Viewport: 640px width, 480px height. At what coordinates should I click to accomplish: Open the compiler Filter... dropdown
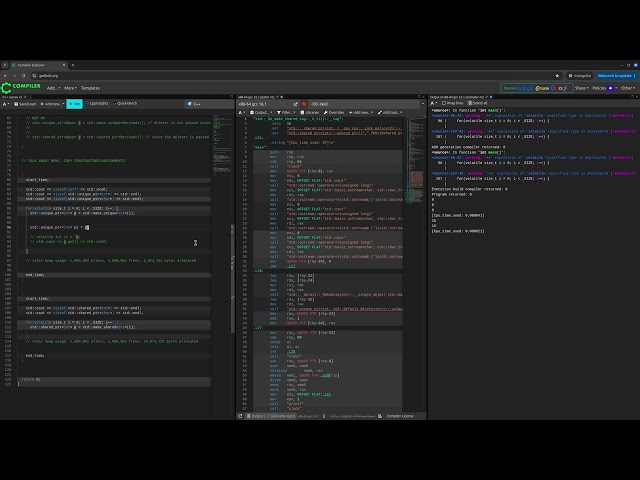click(286, 112)
